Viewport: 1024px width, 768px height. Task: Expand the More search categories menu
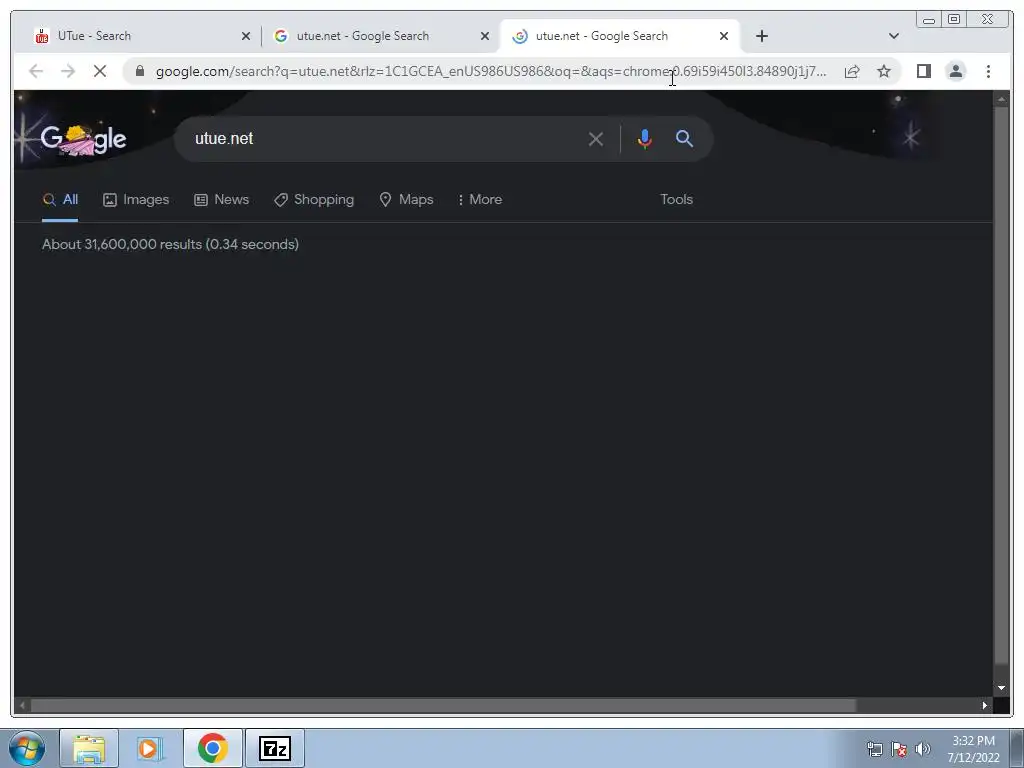[480, 200]
